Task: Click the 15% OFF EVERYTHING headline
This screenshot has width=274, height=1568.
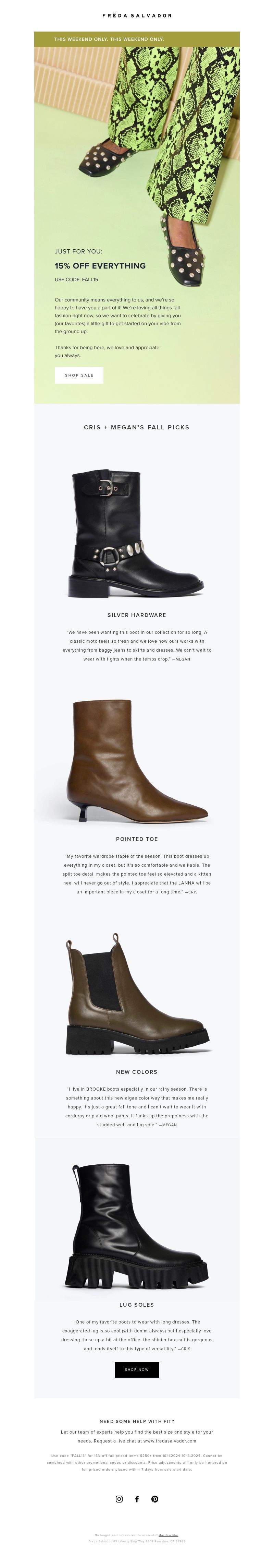Action: point(100,266)
